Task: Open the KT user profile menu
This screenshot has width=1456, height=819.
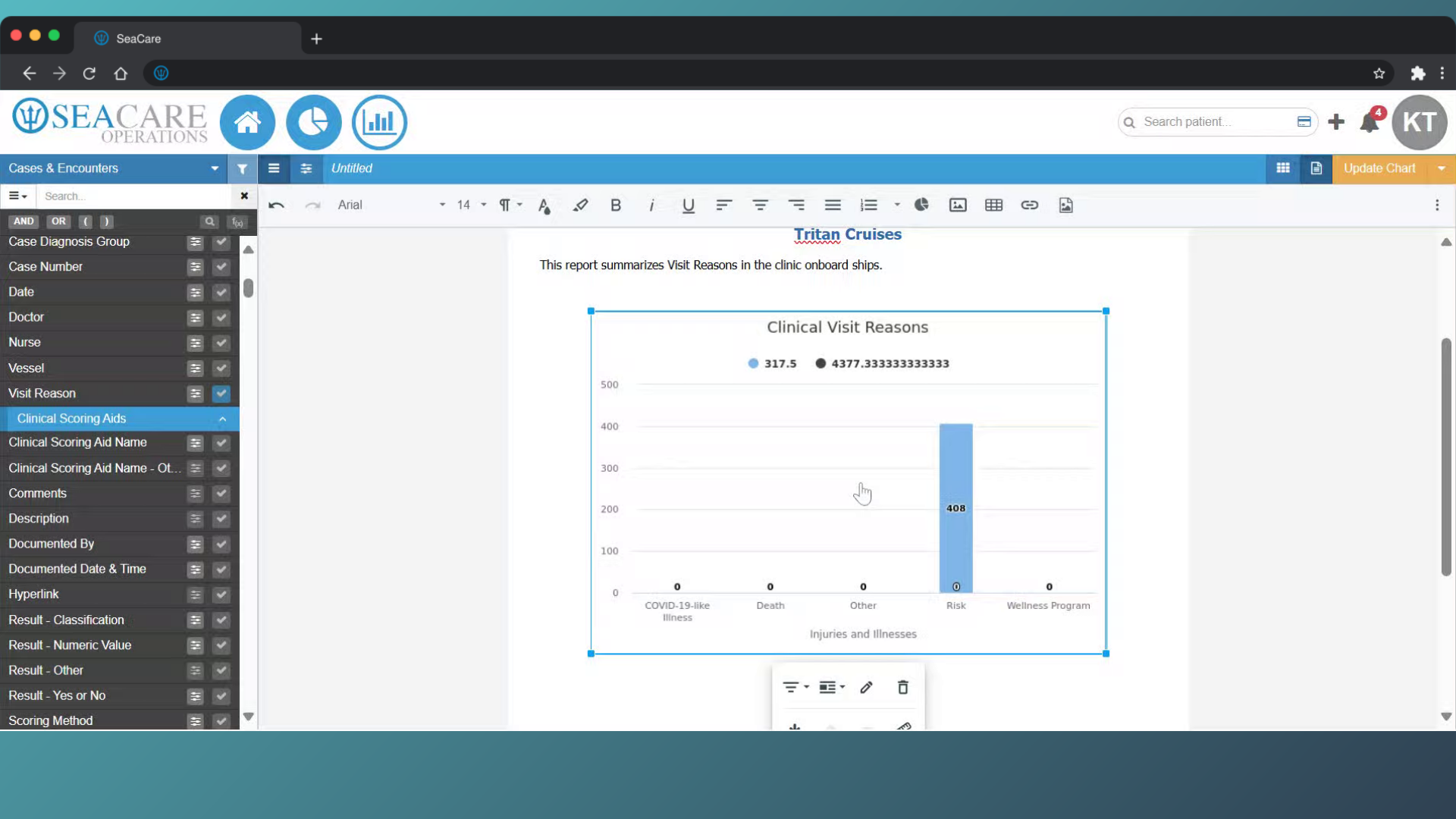Action: pyautogui.click(x=1420, y=122)
